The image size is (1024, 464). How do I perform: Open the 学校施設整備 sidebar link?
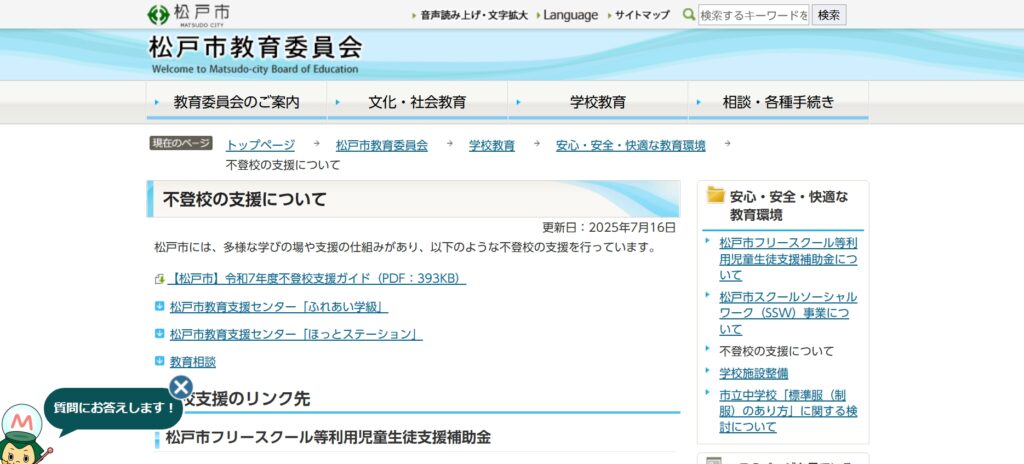[x=753, y=373]
